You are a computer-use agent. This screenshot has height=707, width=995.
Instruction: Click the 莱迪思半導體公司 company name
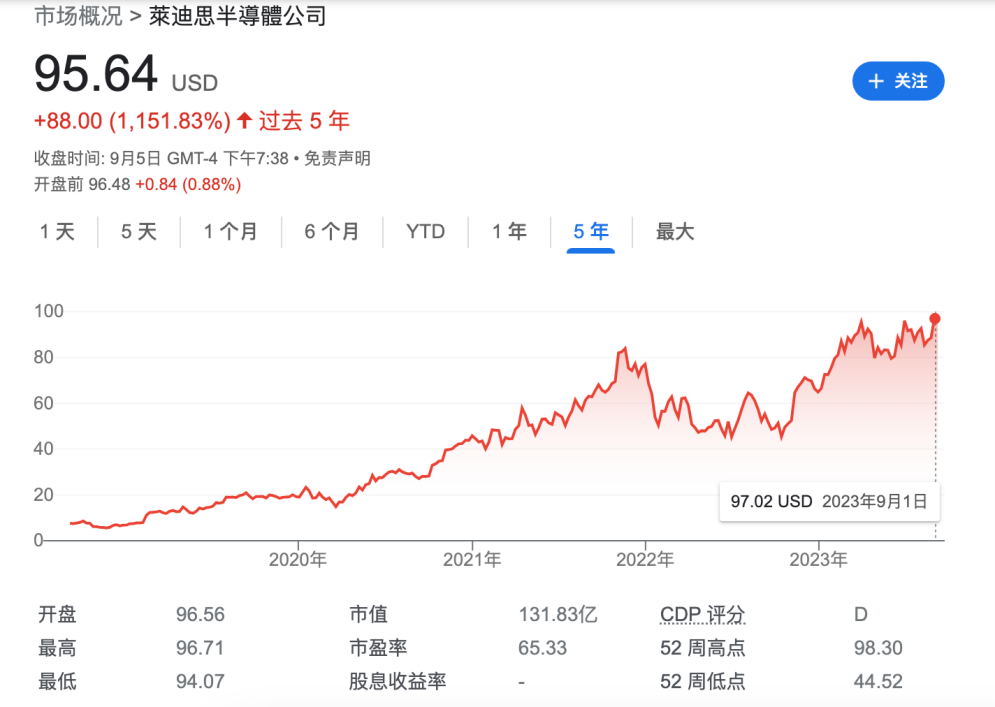pyautogui.click(x=238, y=16)
